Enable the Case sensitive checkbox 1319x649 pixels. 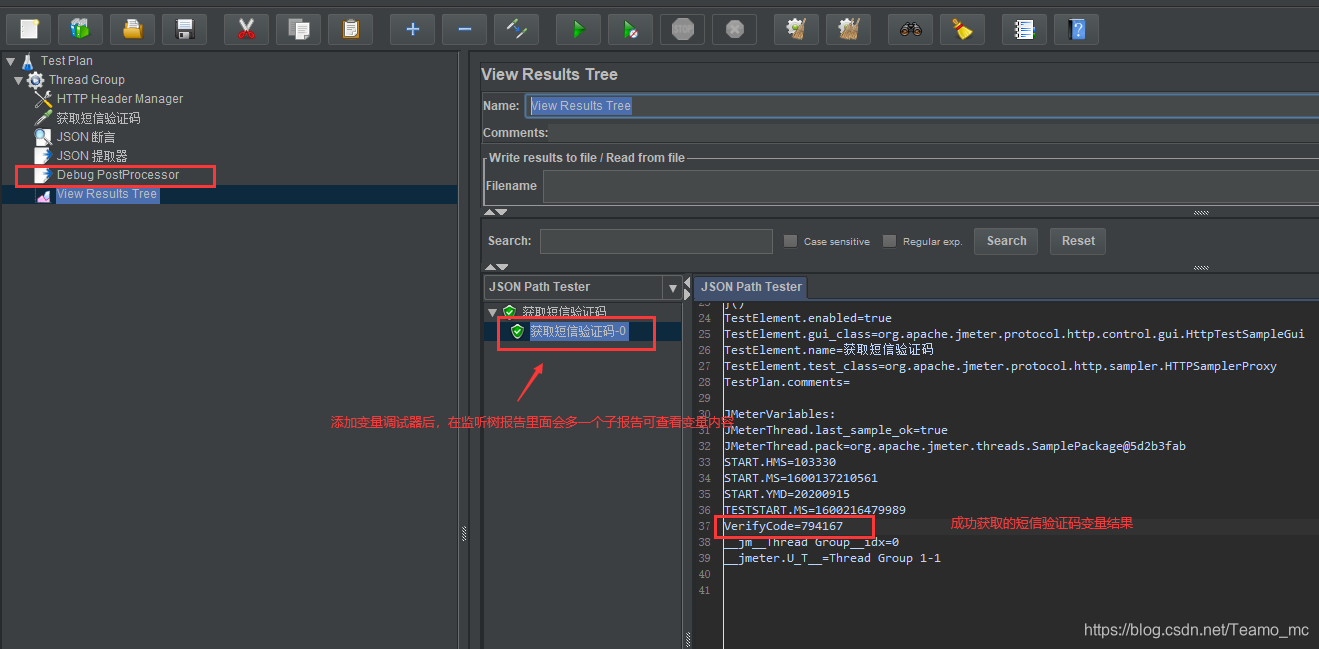pos(790,241)
